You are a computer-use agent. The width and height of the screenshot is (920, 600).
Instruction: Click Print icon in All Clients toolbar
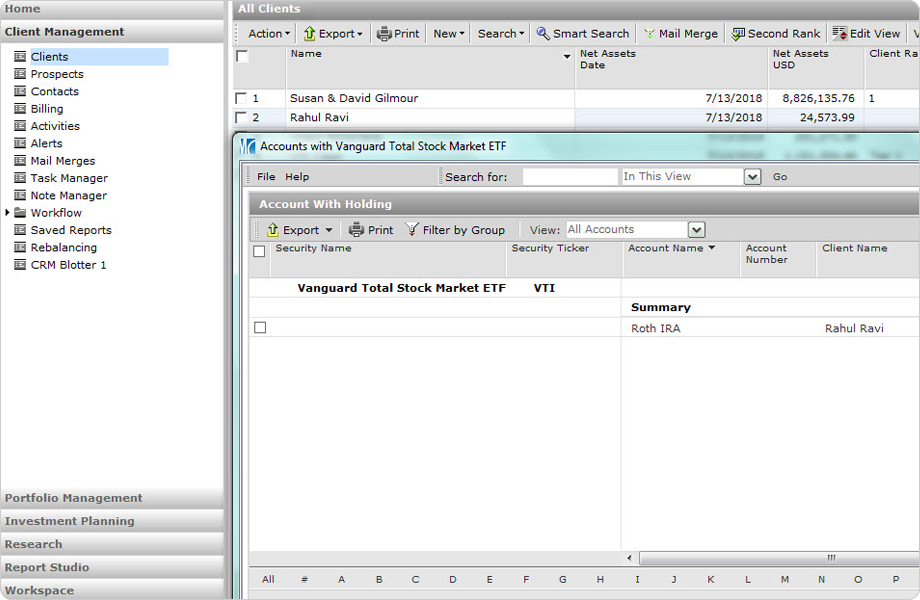pyautogui.click(x=384, y=34)
